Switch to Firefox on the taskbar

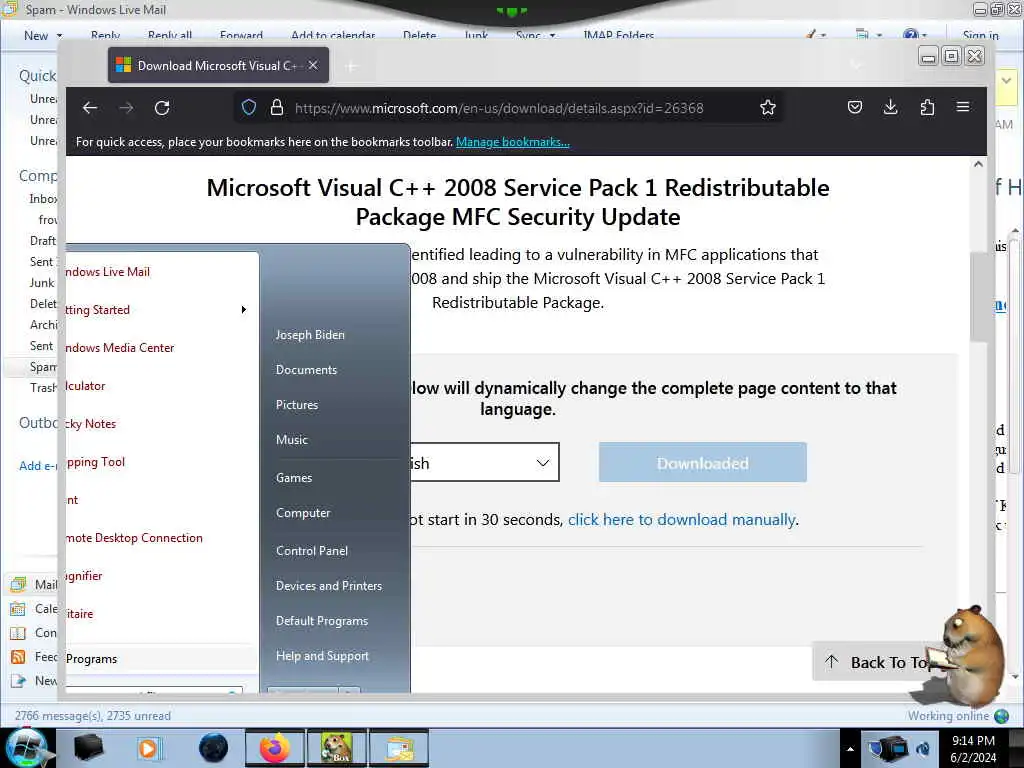tap(275, 748)
